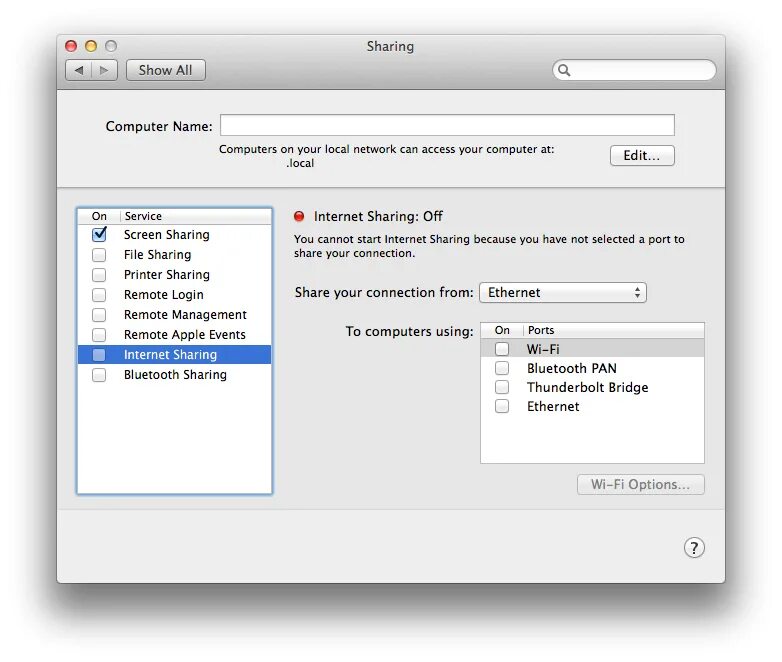Tick the Ethernet port checkbox

pyautogui.click(x=502, y=406)
